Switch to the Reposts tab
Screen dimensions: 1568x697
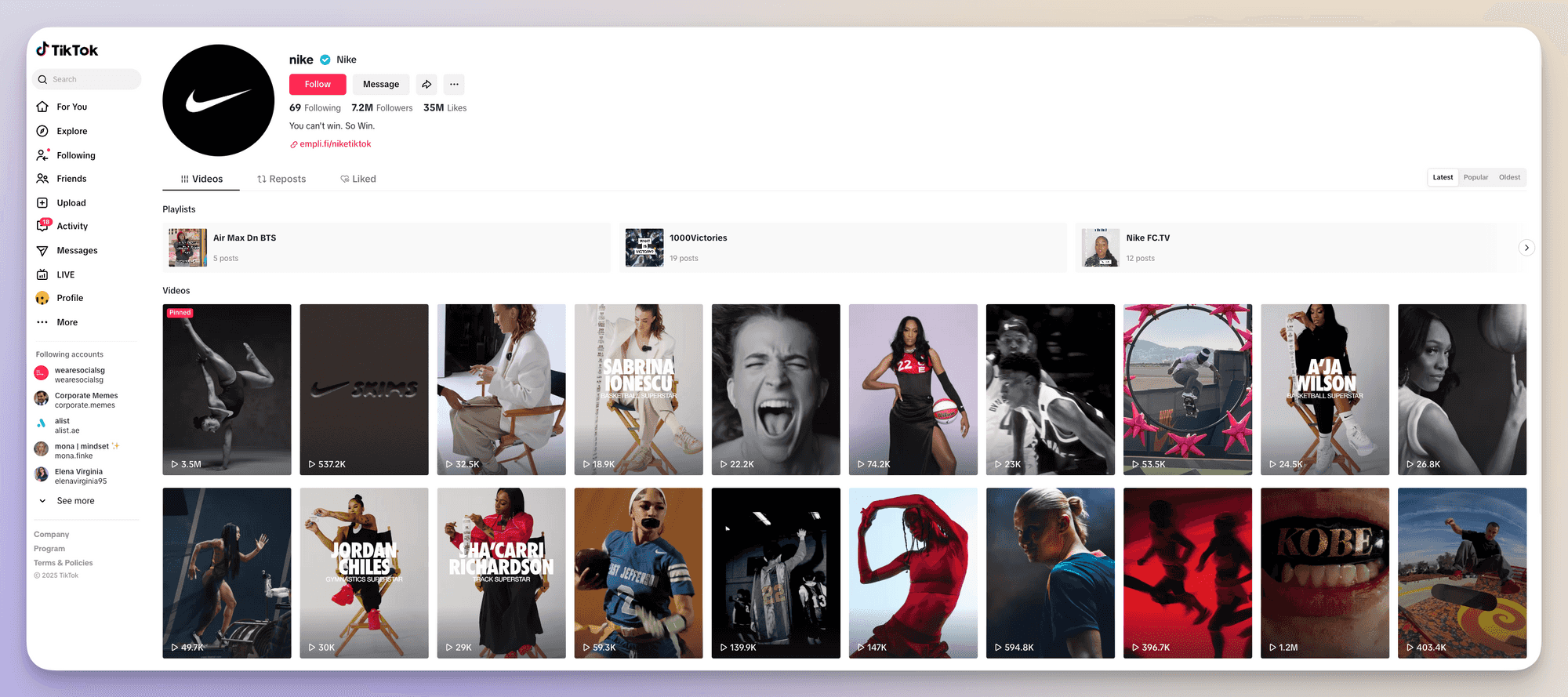pos(281,179)
